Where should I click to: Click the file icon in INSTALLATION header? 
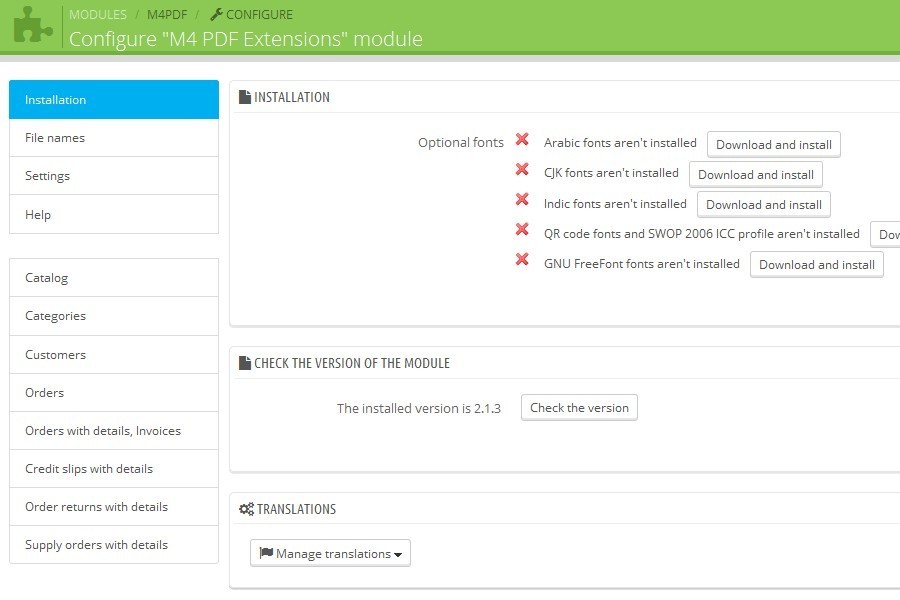pos(245,97)
